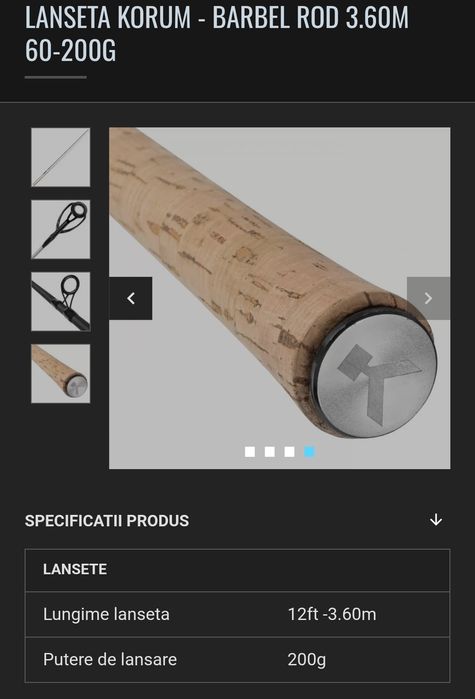Screen dimensions: 475x699
Task: Select rod blank with guide thumbnail
Action: [x=61, y=302]
